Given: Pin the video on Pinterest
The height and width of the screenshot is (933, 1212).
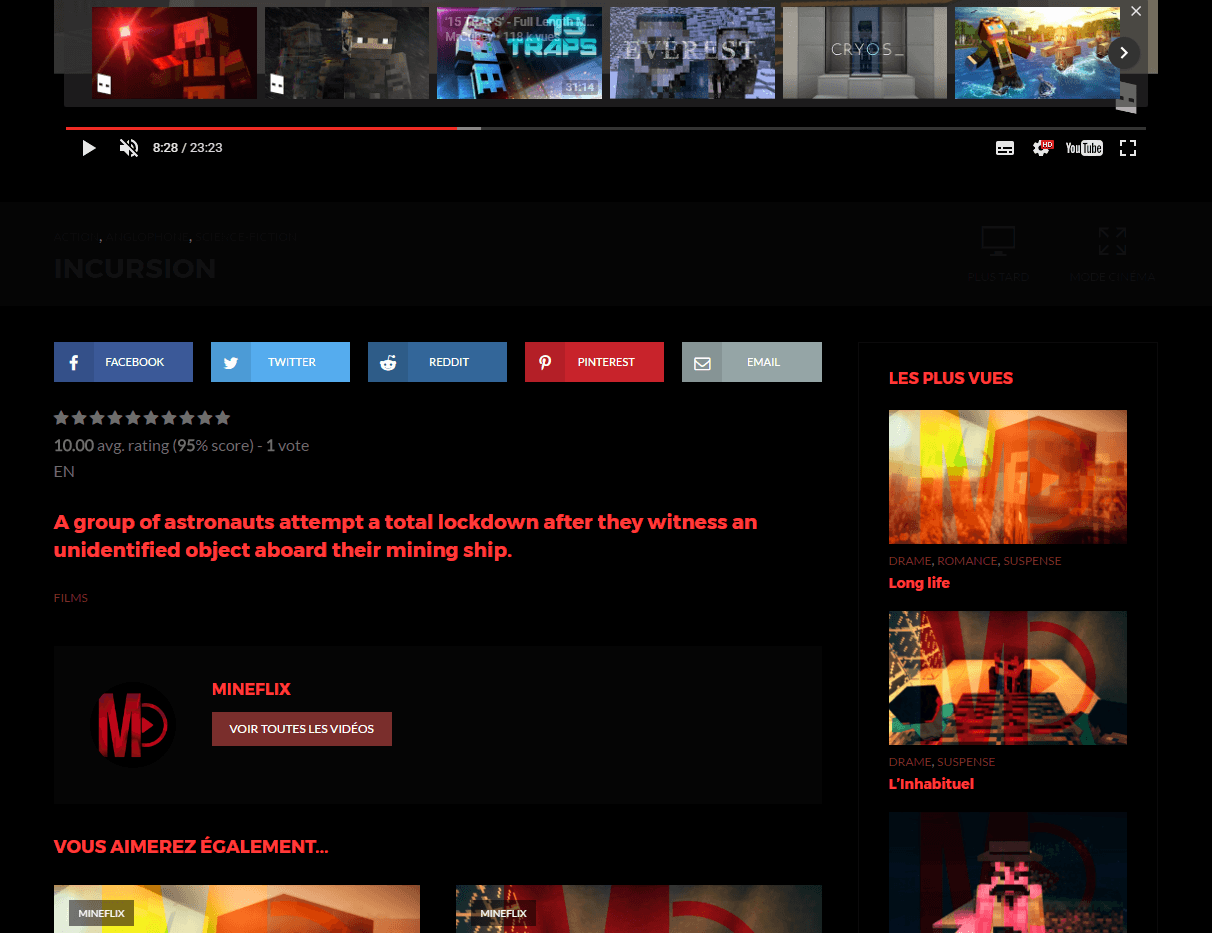Looking at the screenshot, I should (594, 362).
